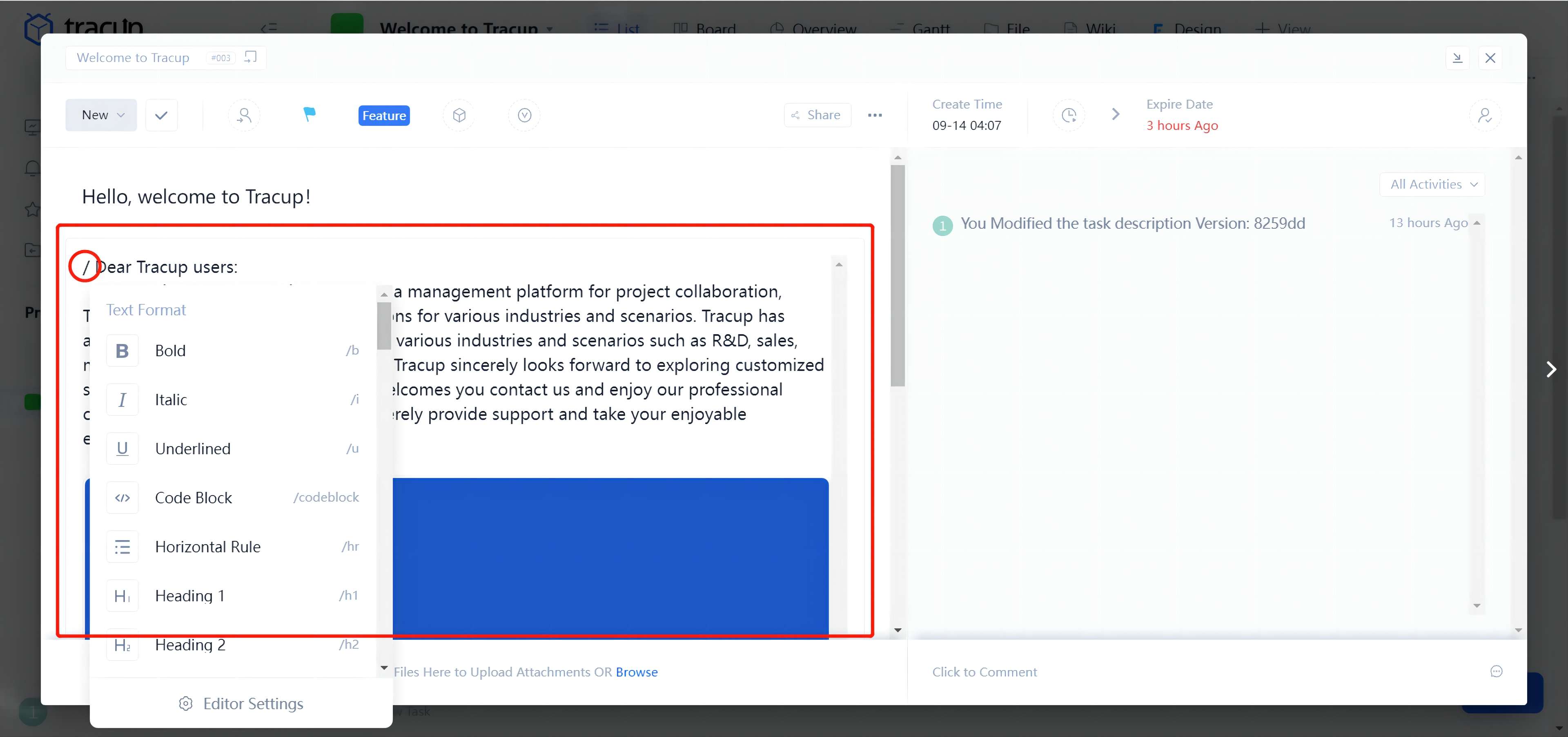Click the assignee person icon in the toolbar

[x=244, y=114]
